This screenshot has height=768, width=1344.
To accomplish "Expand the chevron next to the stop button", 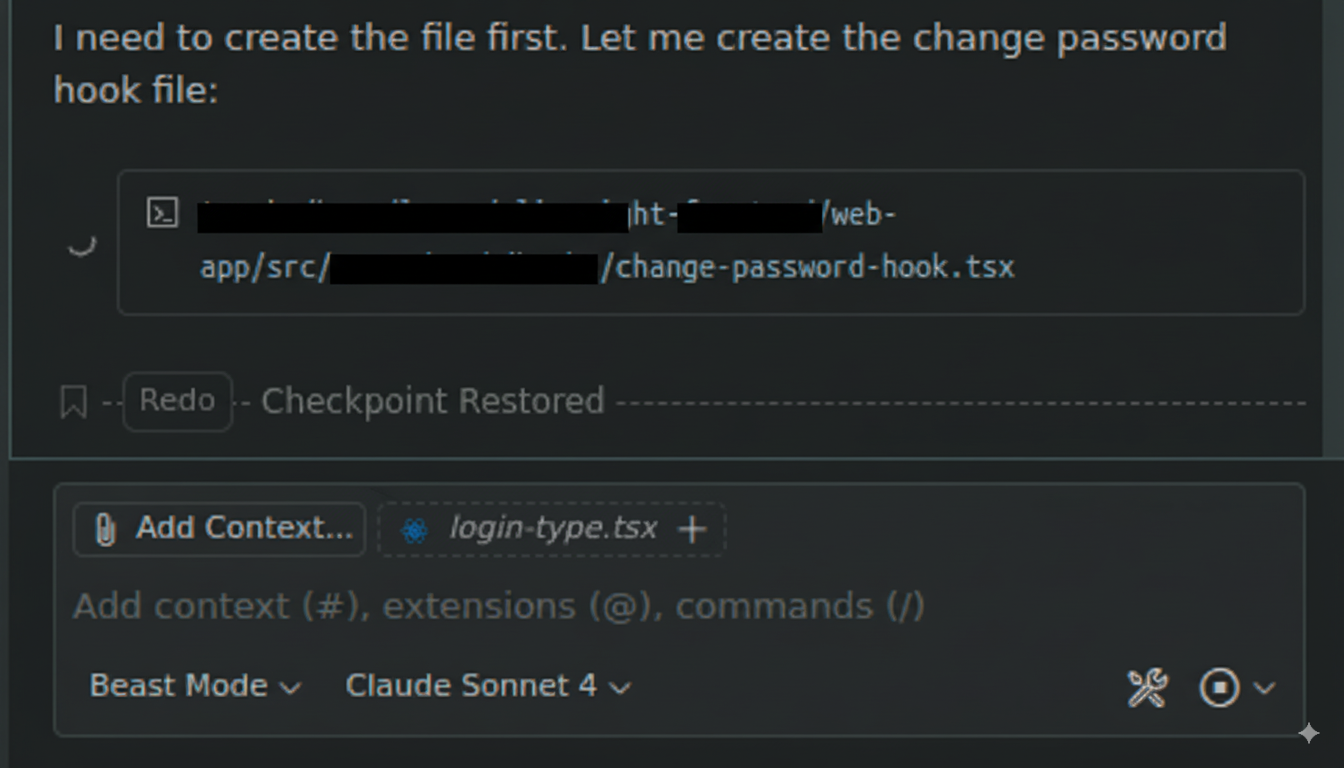I will [1264, 688].
